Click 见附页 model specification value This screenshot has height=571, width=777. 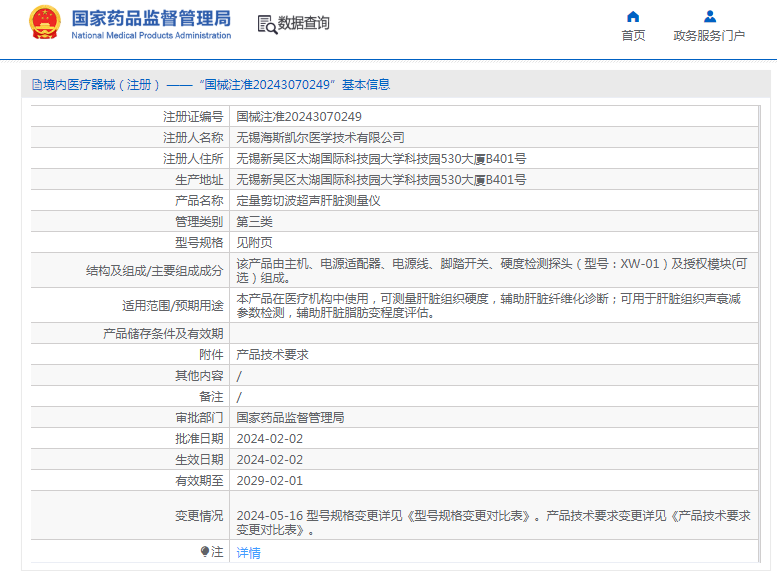pos(254,243)
